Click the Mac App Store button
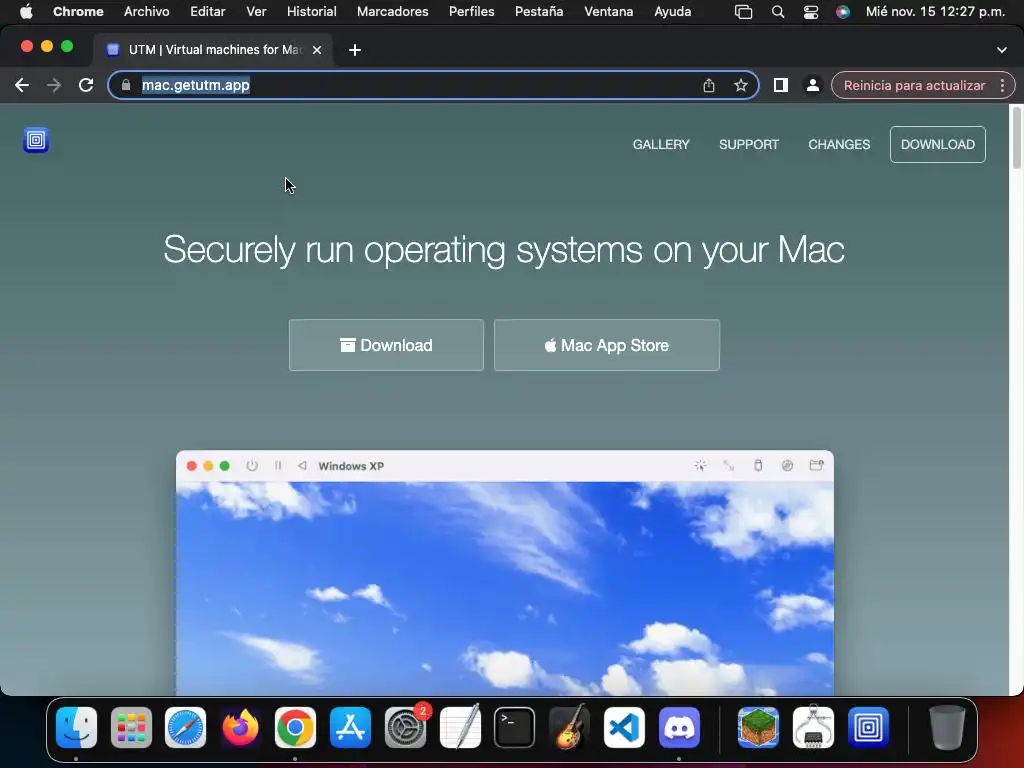The image size is (1024, 768). coord(607,345)
